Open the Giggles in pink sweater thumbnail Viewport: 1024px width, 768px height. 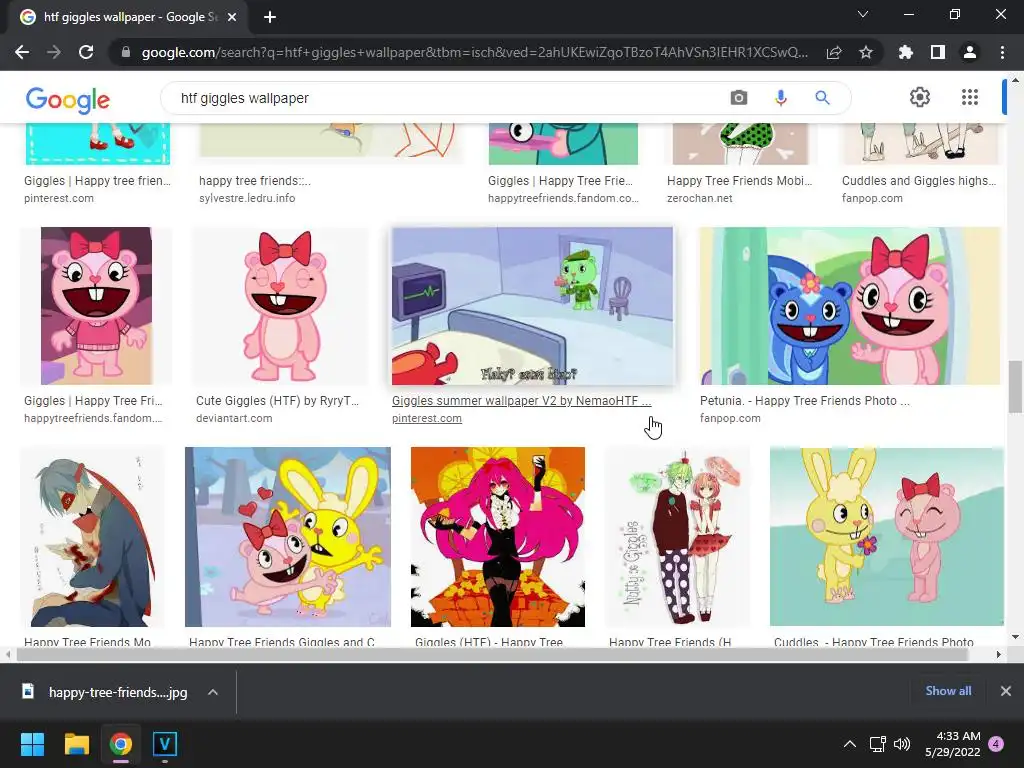point(96,306)
